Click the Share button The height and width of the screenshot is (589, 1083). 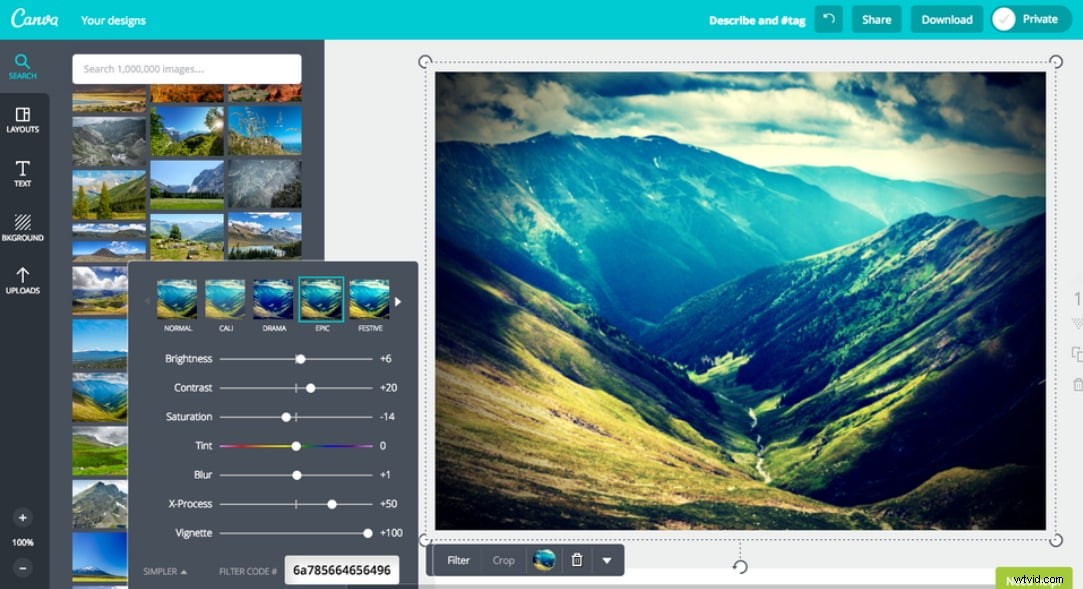pyautogui.click(x=876, y=18)
